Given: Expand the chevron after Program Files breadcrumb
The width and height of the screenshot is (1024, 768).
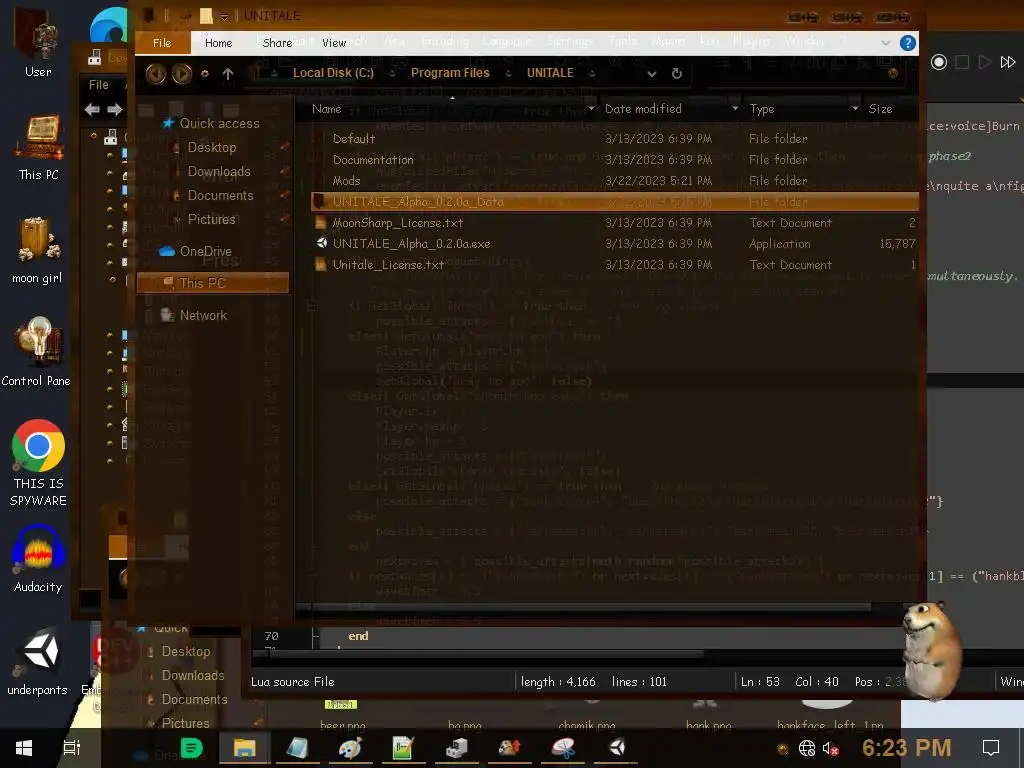Looking at the screenshot, I should pos(508,73).
